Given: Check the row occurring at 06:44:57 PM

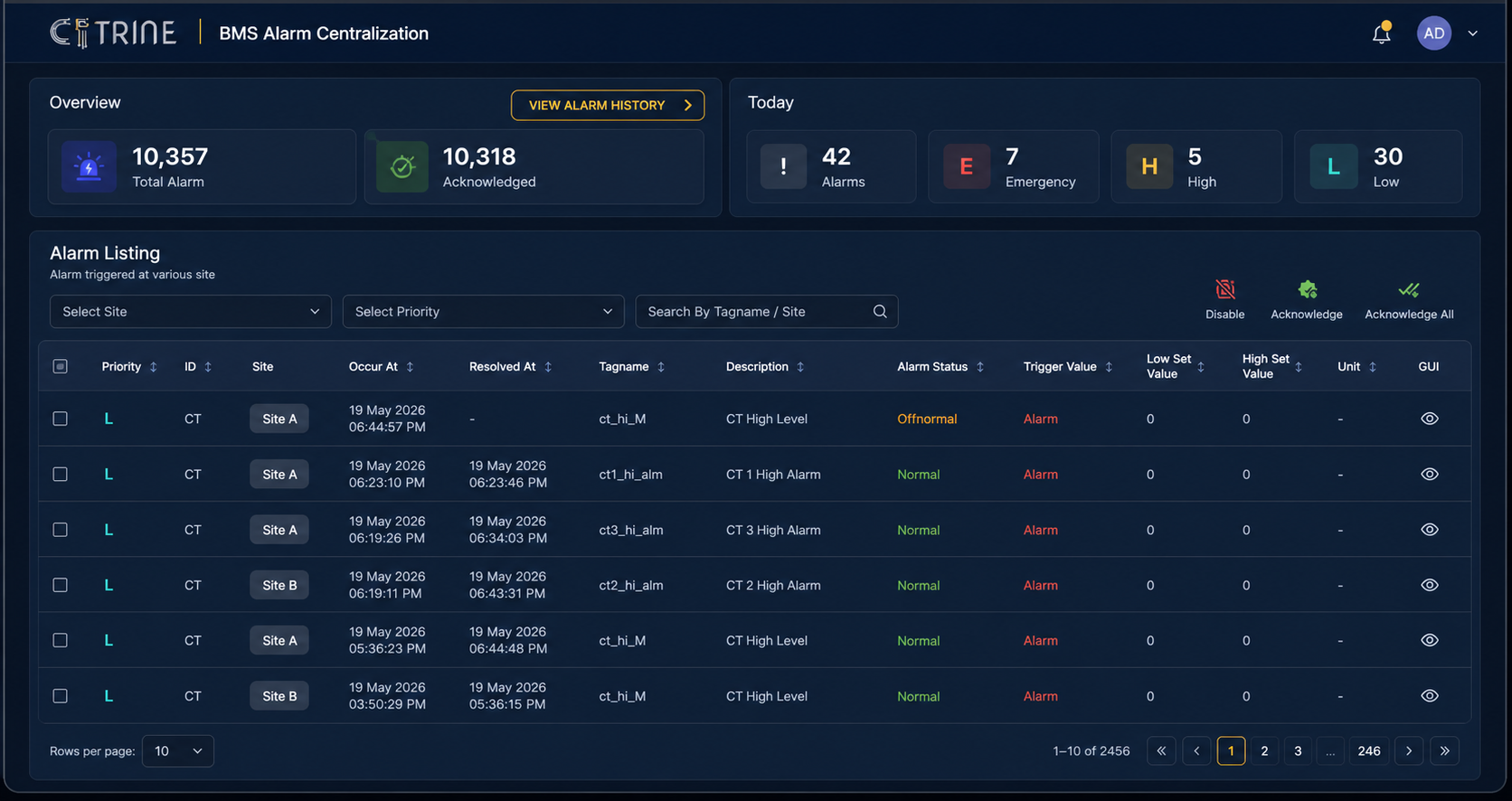Looking at the screenshot, I should tap(61, 419).
